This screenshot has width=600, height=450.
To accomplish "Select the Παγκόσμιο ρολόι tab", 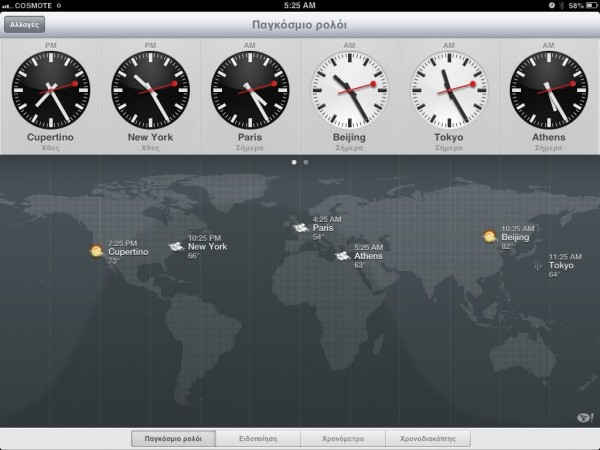I will [x=173, y=439].
